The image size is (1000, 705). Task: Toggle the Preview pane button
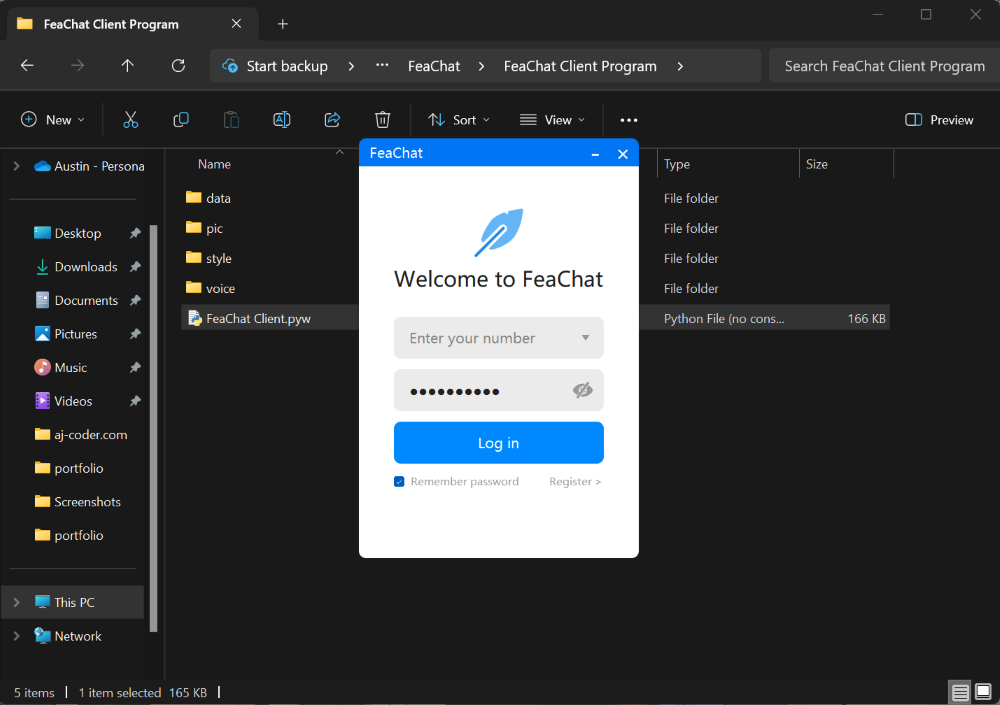938,120
